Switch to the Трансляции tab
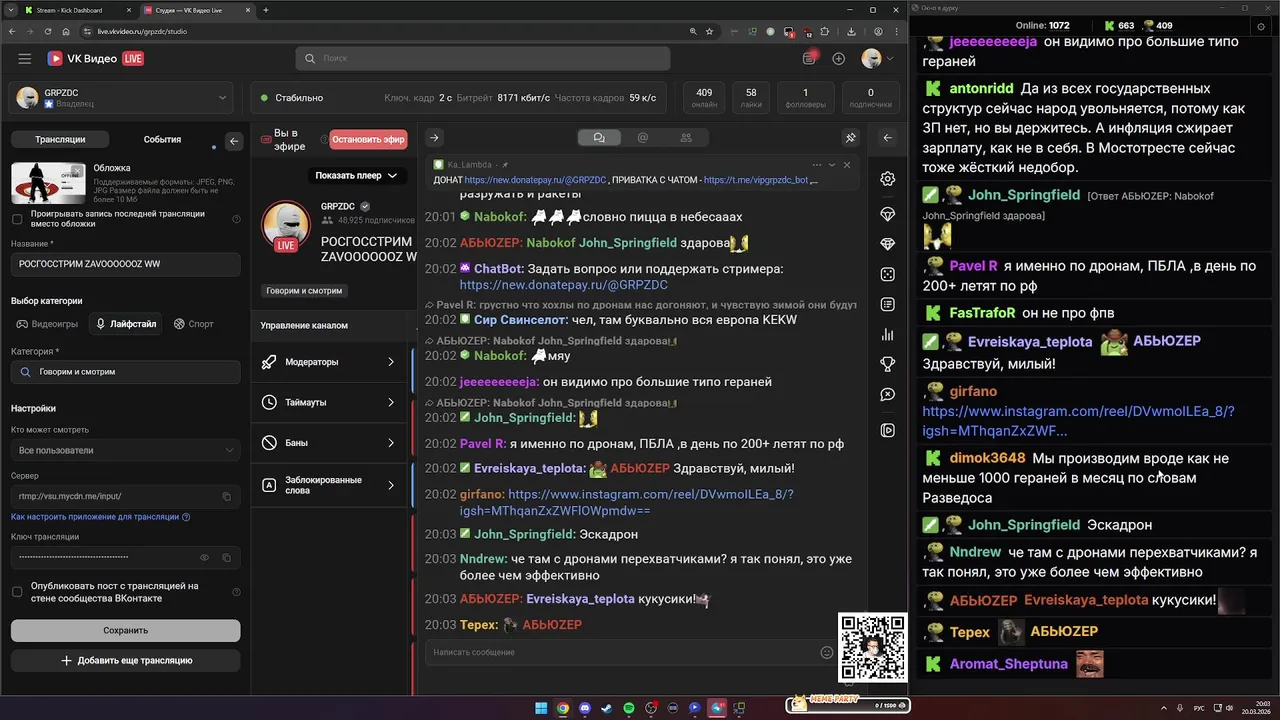The image size is (1280, 720). coord(60,140)
